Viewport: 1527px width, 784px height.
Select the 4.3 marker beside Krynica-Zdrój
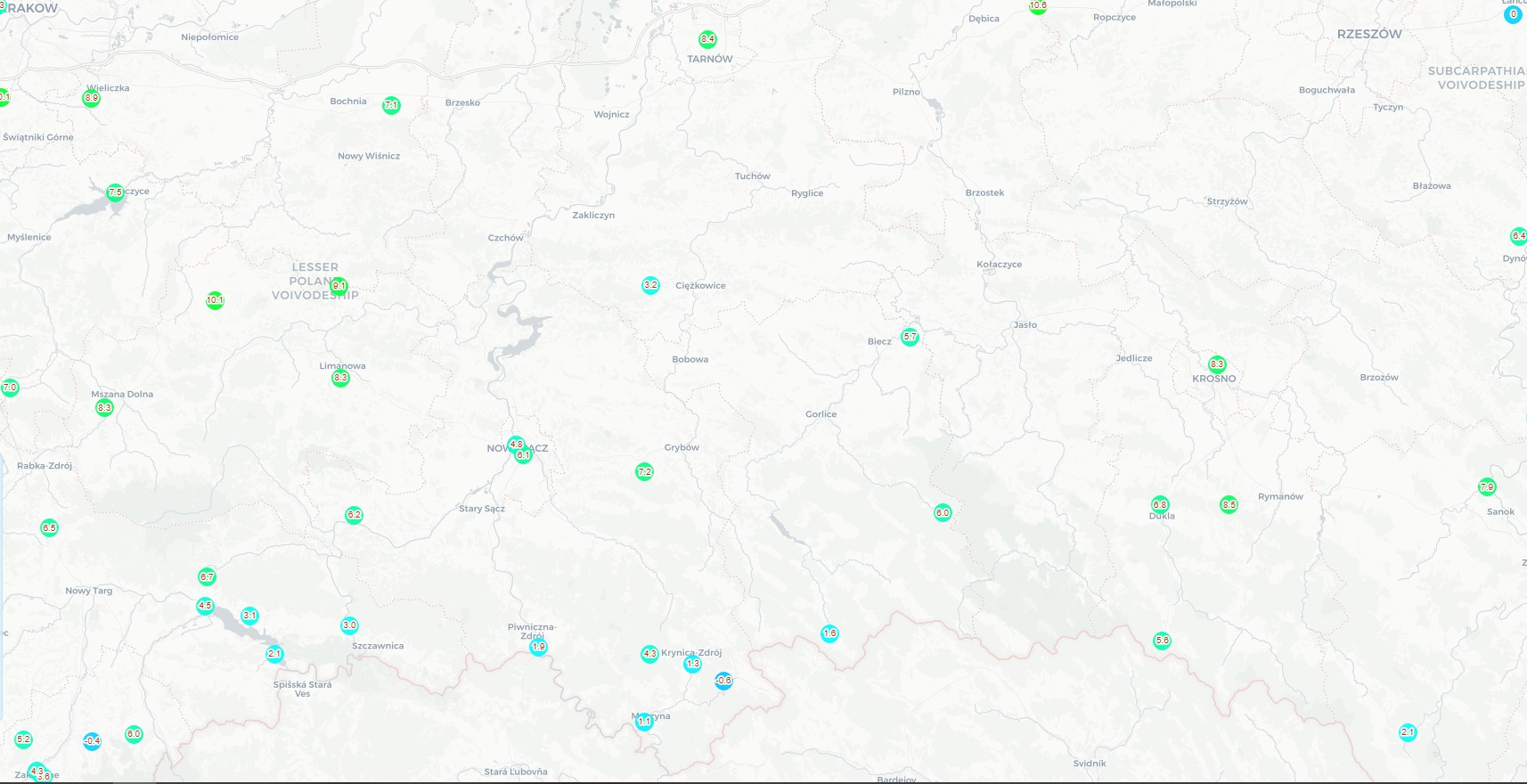click(649, 654)
